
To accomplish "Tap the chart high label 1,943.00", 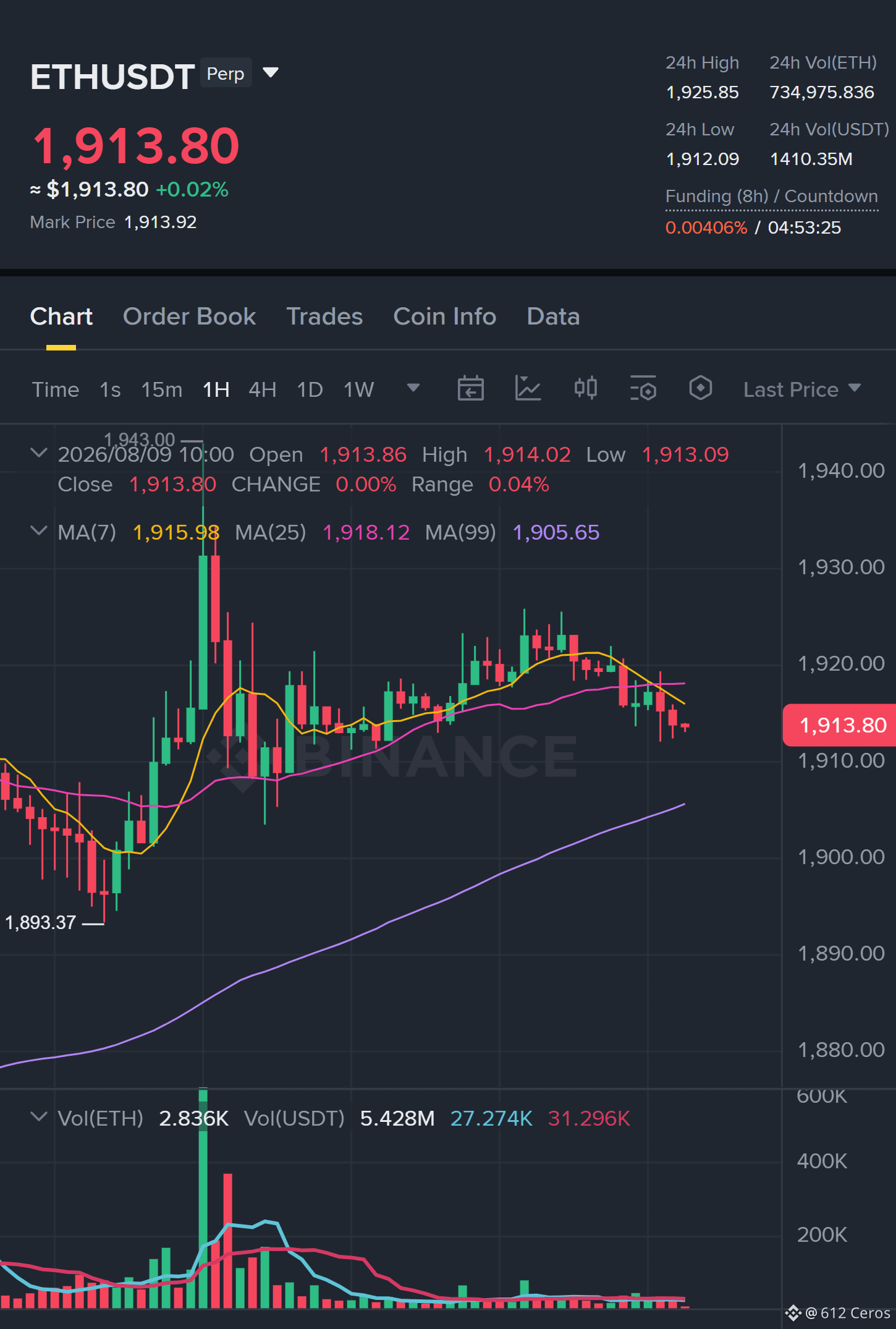I will pyautogui.click(x=140, y=439).
